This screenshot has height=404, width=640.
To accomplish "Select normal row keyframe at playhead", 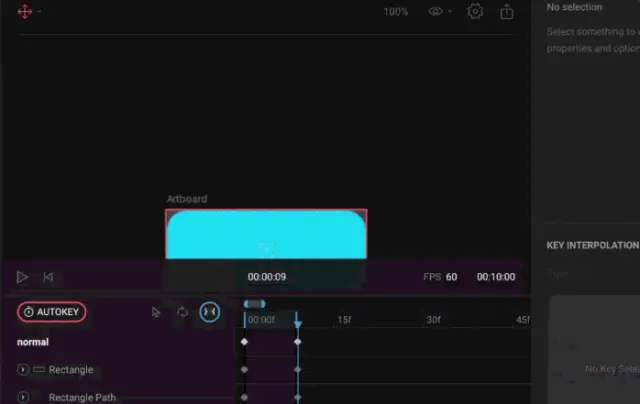I will [298, 342].
